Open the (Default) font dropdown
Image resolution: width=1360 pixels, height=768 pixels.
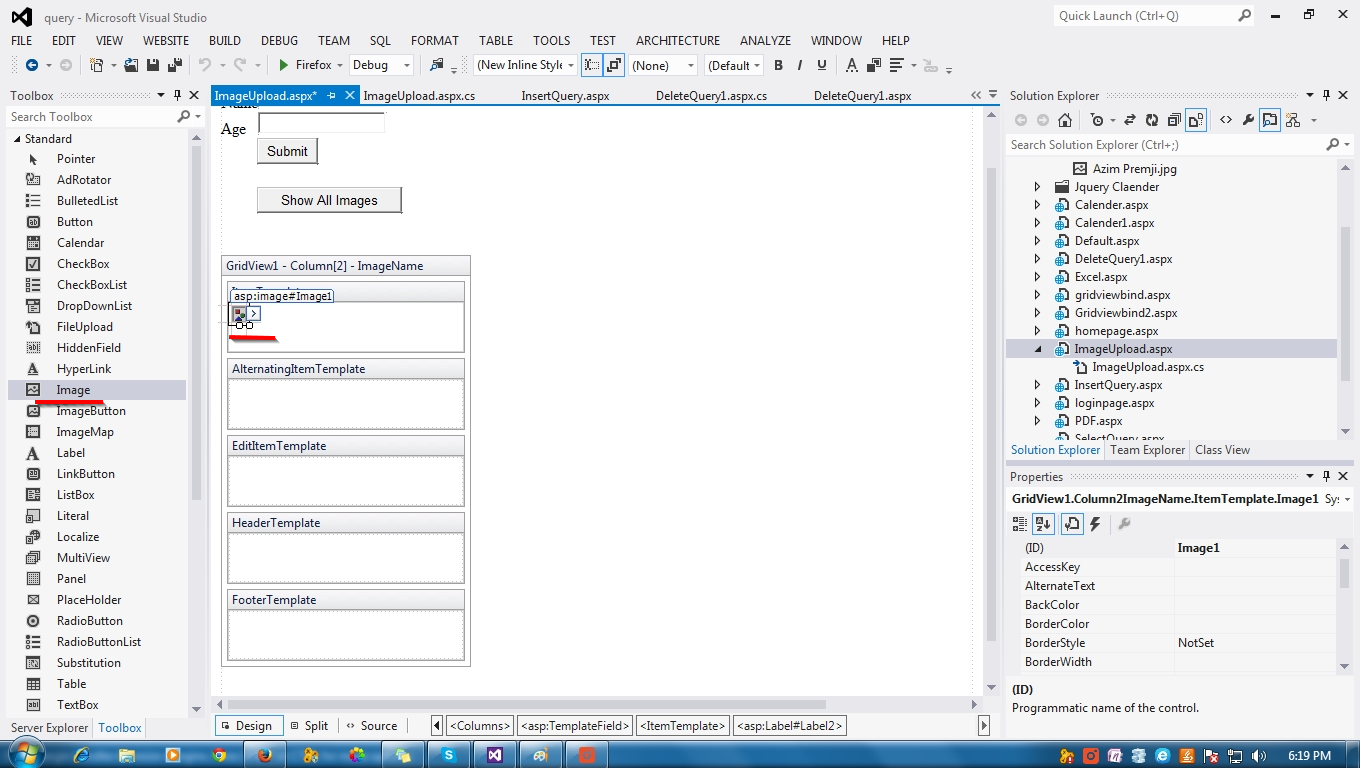[757, 65]
